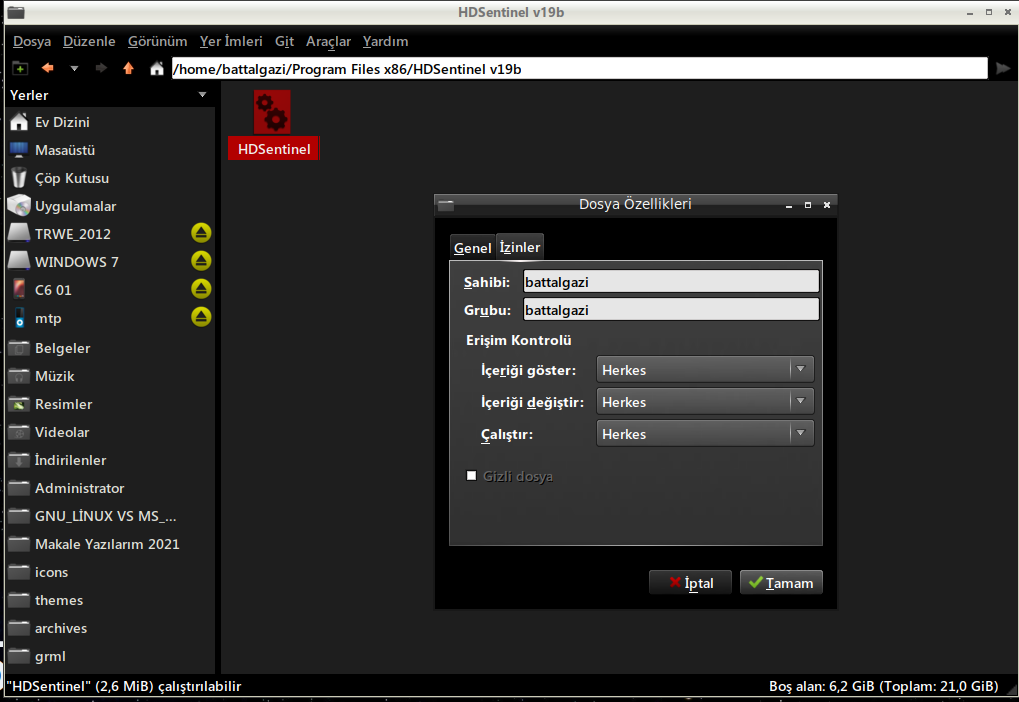Go forward with the grey right arrow
1019x702 pixels.
pos(101,68)
